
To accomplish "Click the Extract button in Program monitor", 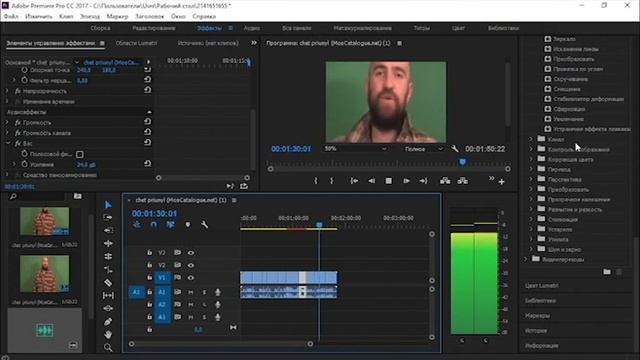I will pyautogui.click(x=462, y=181).
